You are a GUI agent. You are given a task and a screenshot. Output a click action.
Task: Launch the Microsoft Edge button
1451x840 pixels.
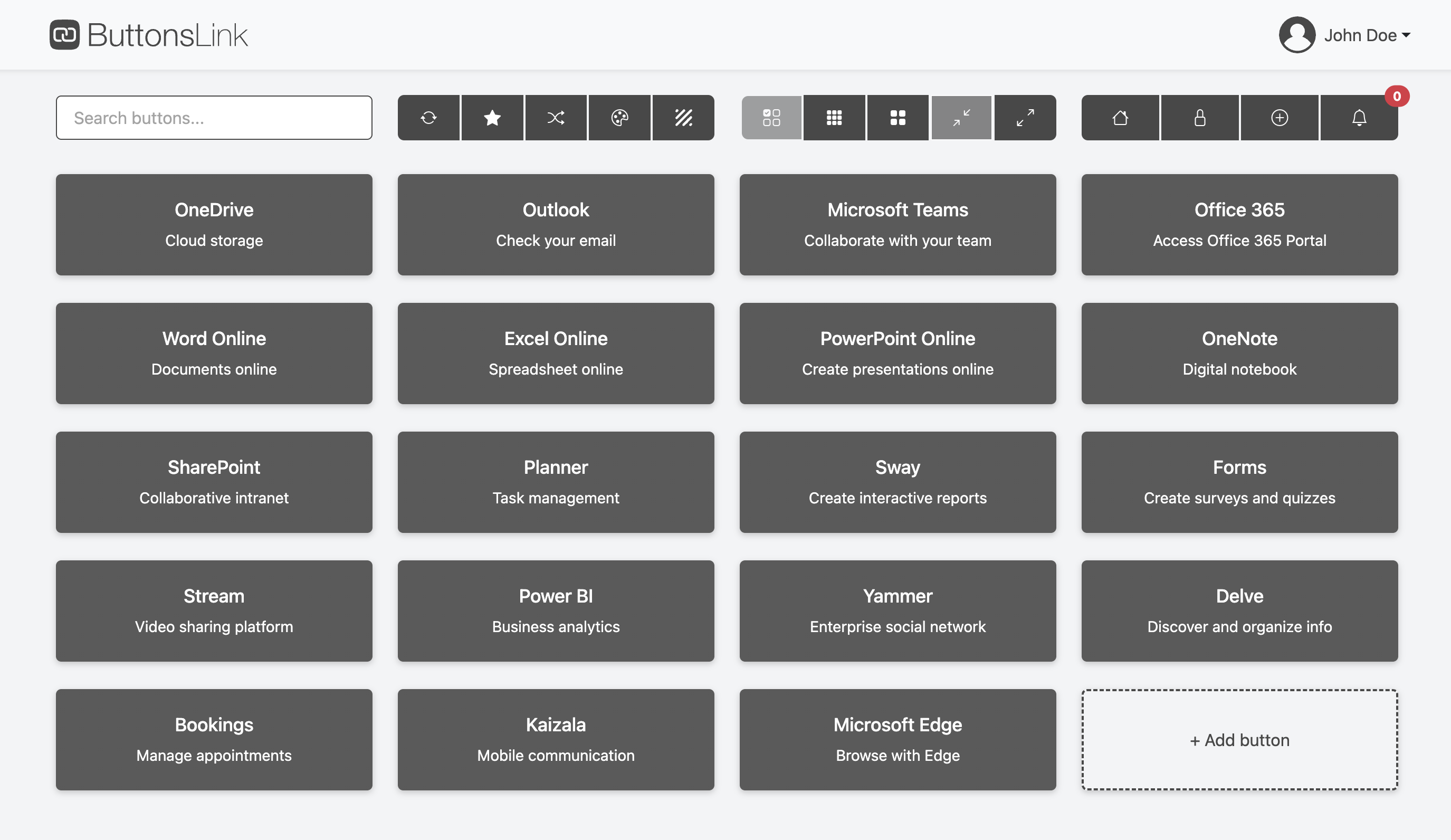[898, 740]
